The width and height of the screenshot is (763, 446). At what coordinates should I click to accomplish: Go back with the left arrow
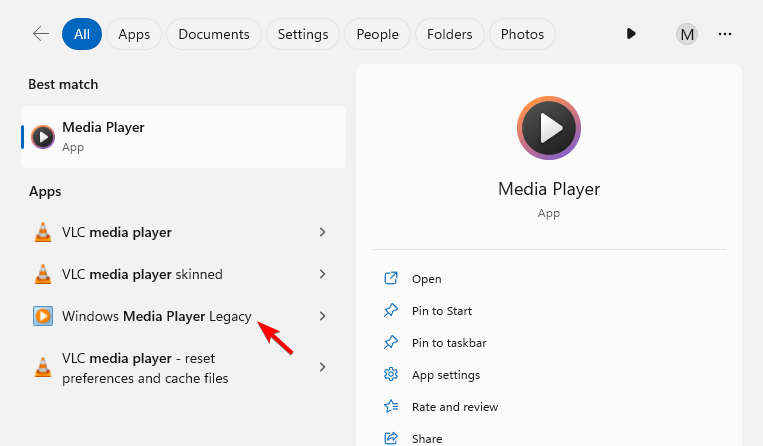click(x=41, y=34)
